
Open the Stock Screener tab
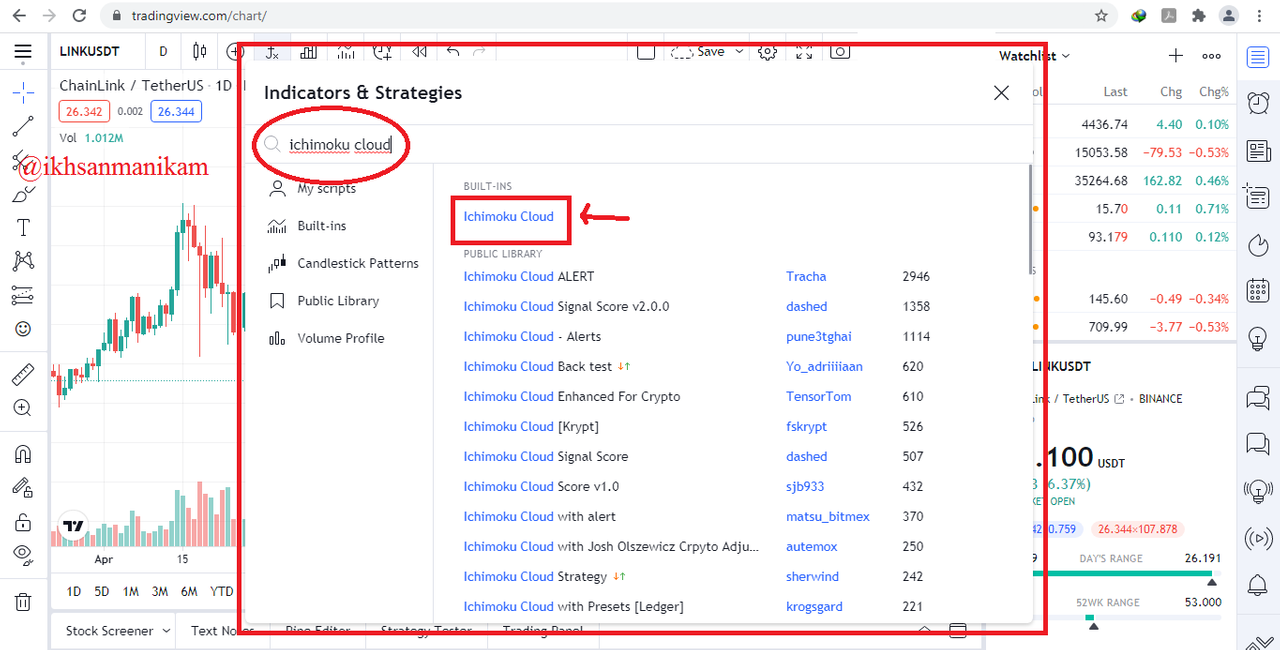click(109, 631)
